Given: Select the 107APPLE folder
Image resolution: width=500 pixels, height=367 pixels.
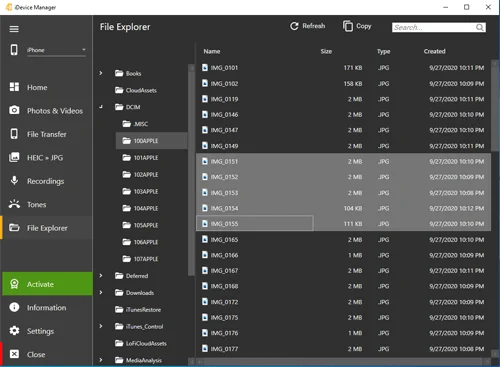Looking at the screenshot, I should [x=140, y=259].
